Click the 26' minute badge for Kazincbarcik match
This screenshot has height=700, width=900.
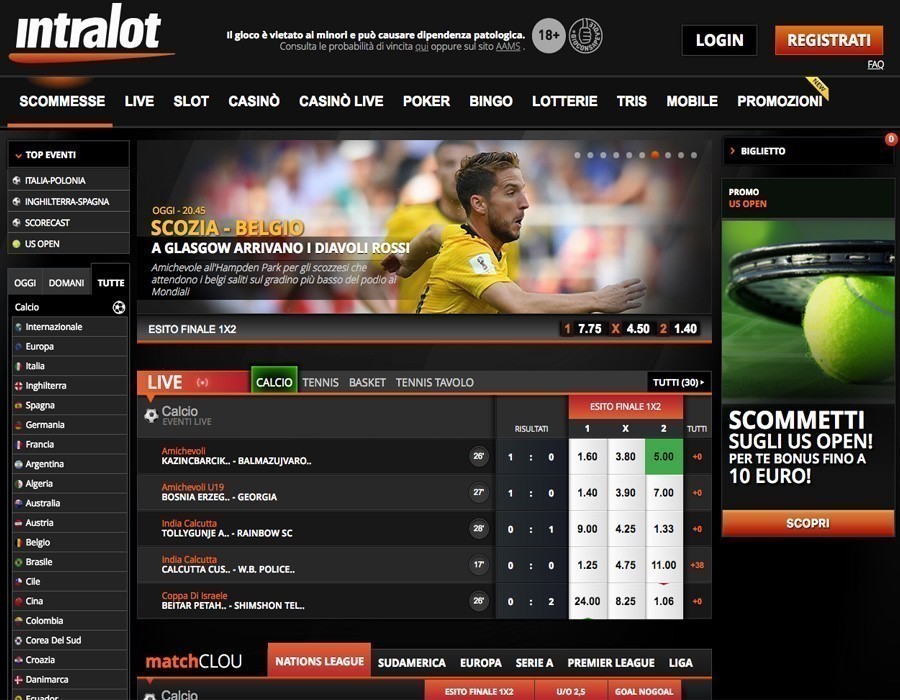coord(478,456)
